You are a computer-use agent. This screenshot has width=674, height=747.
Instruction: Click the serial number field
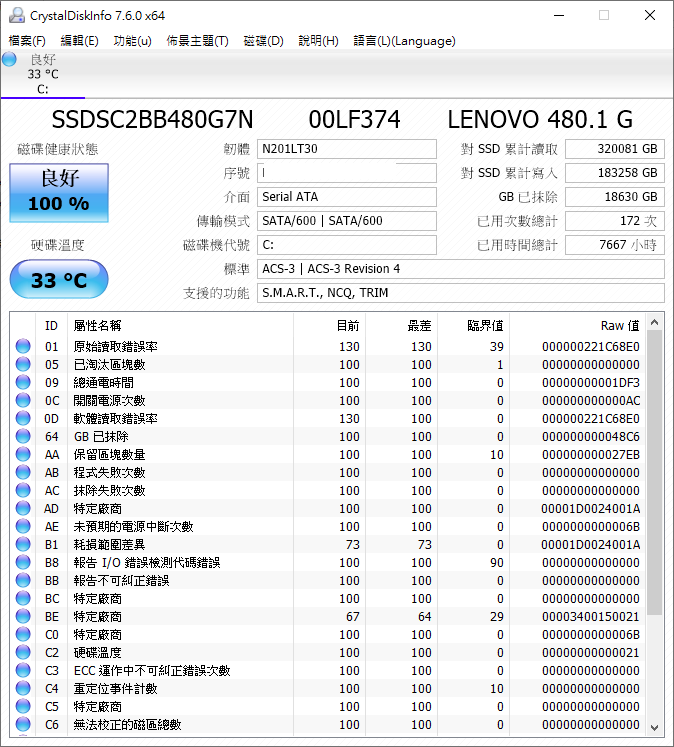pos(347,172)
